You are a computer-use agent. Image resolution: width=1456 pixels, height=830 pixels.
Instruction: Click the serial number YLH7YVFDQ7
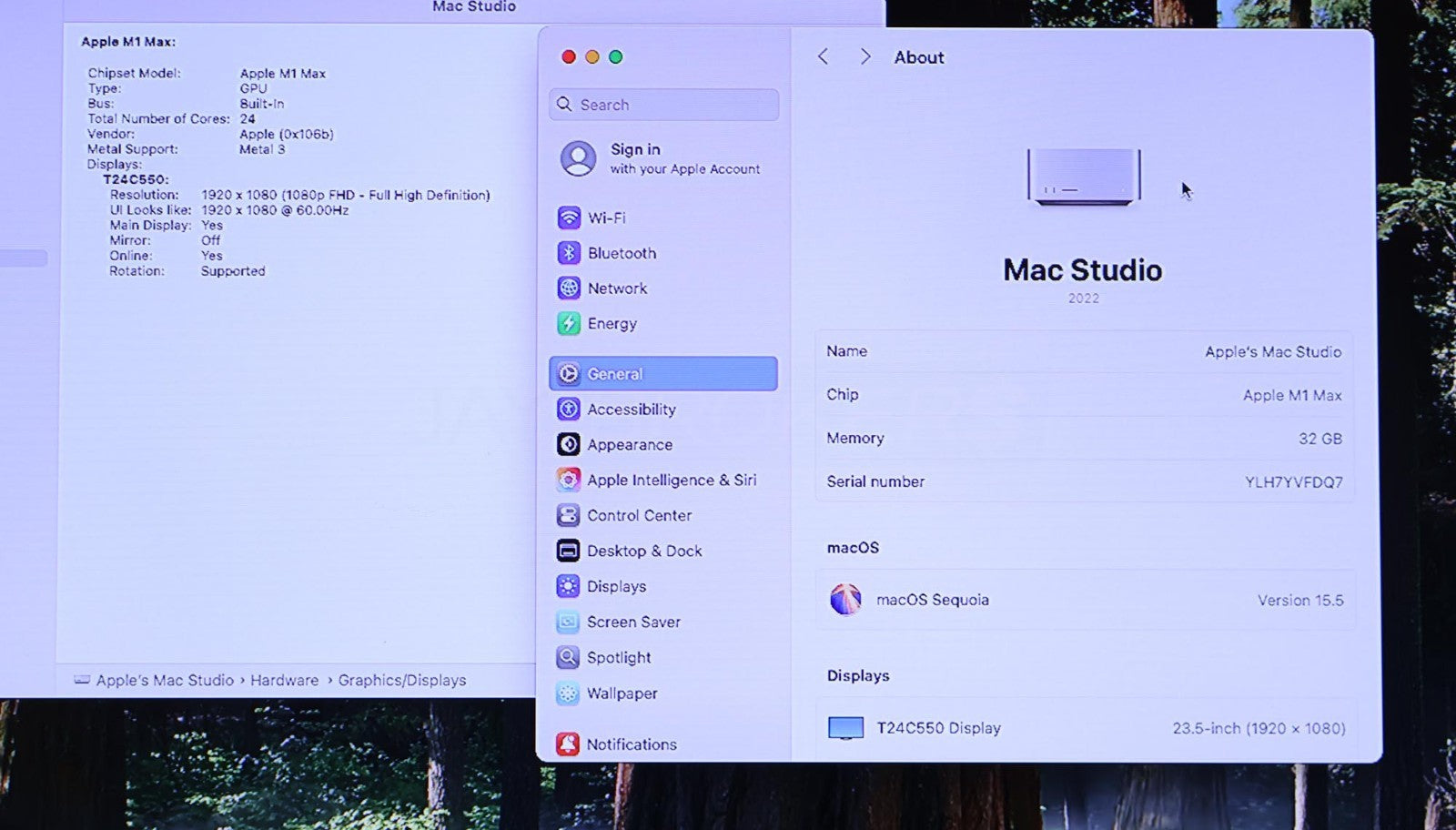[x=1293, y=482]
